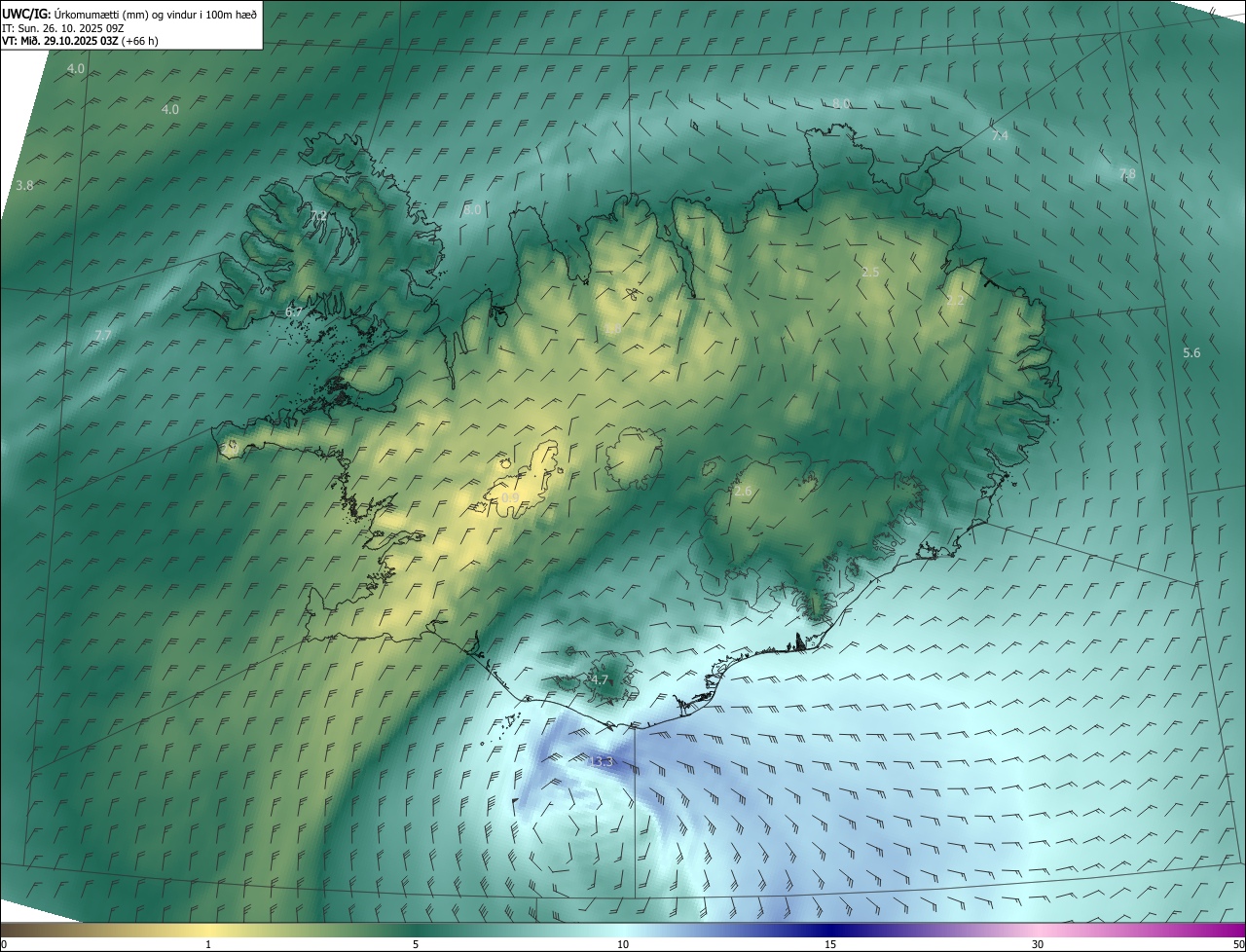This screenshot has width=1246, height=952.
Task: Click the 3.8 value label
Action: (25, 185)
